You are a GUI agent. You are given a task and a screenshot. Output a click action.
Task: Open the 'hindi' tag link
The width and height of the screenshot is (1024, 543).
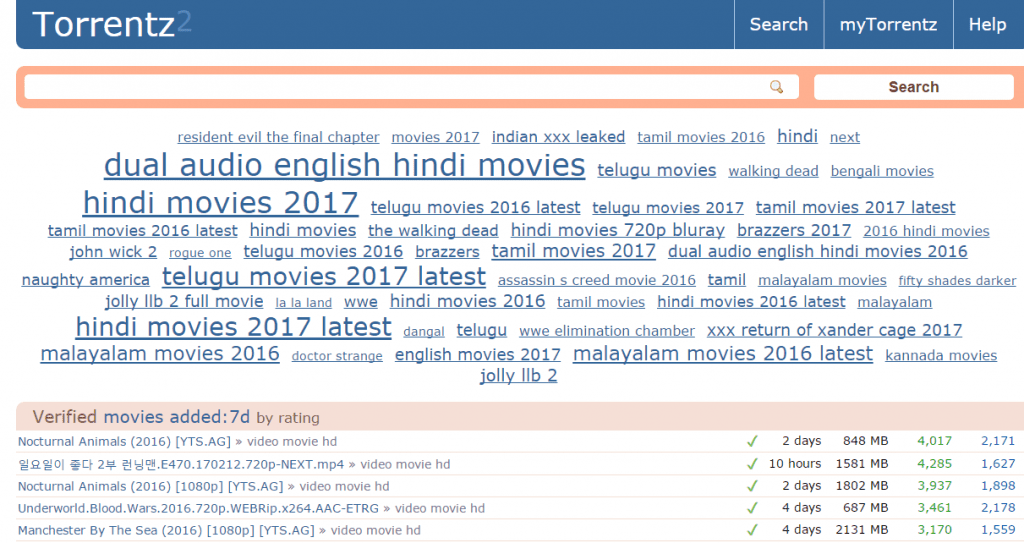click(x=797, y=136)
